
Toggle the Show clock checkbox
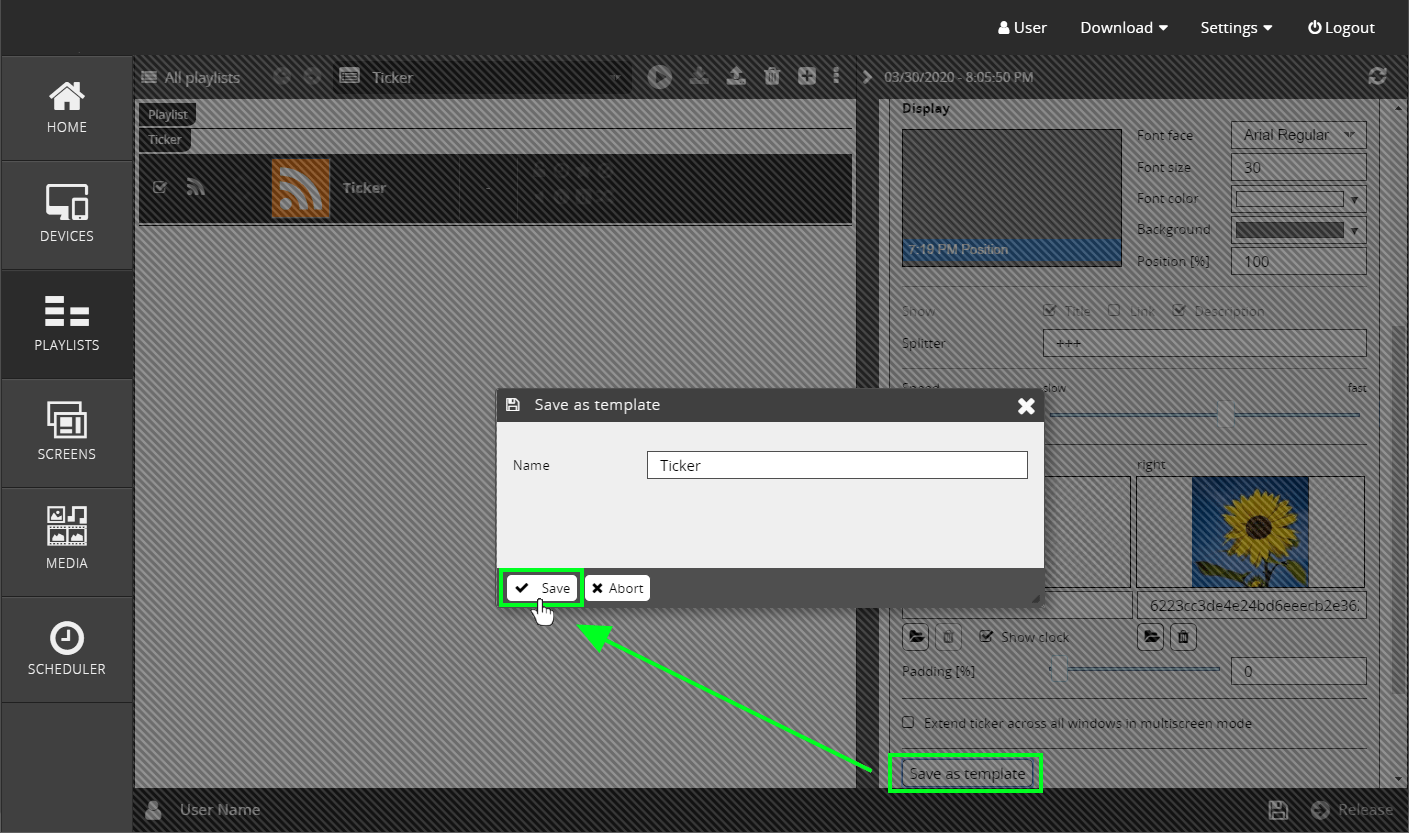pyautogui.click(x=987, y=637)
